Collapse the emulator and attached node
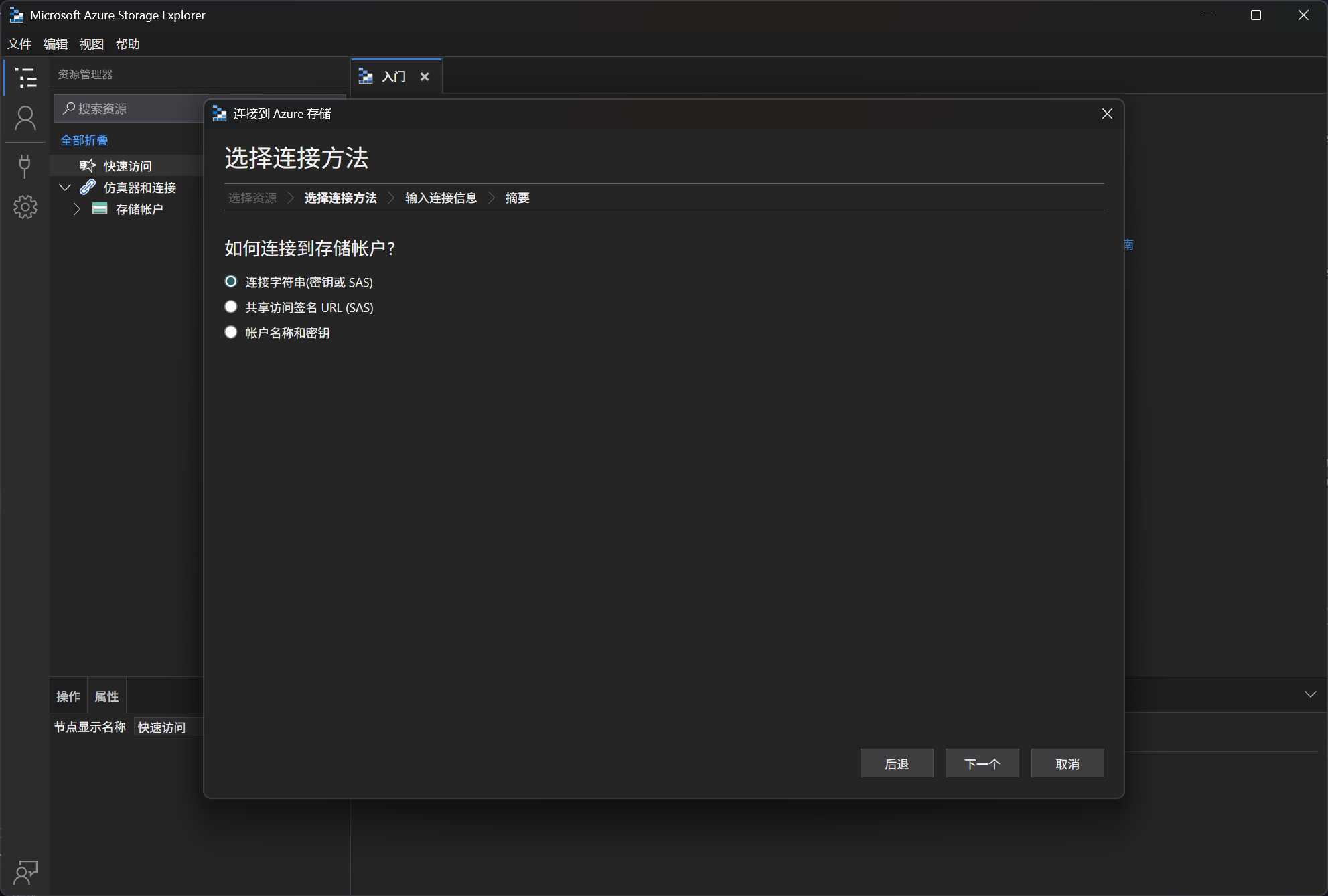Screen dimensions: 1328x896 point(65,188)
